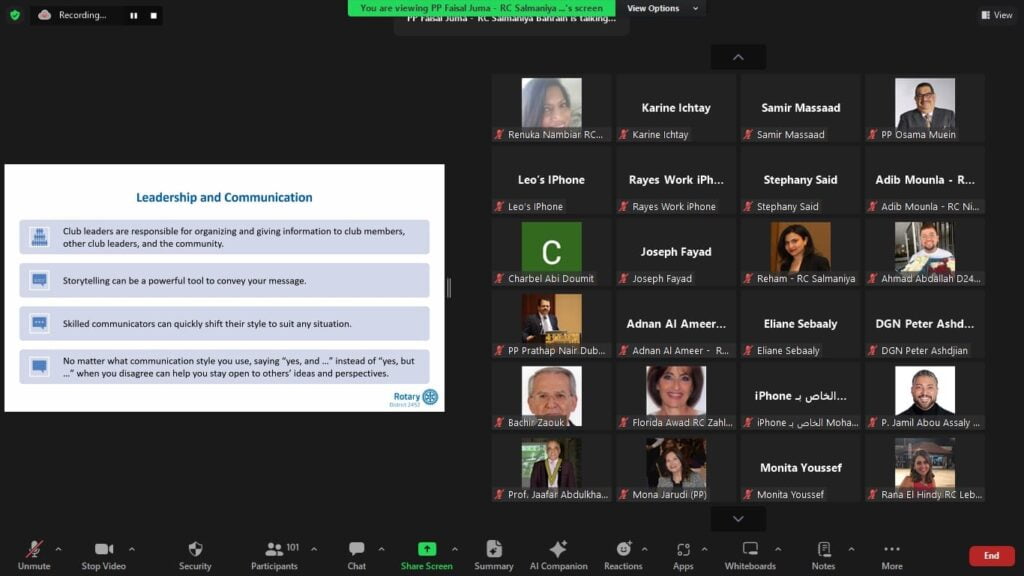This screenshot has width=1024, height=576.
Task: Select Eliane Sebaaly's participant tile
Action: [x=801, y=324]
